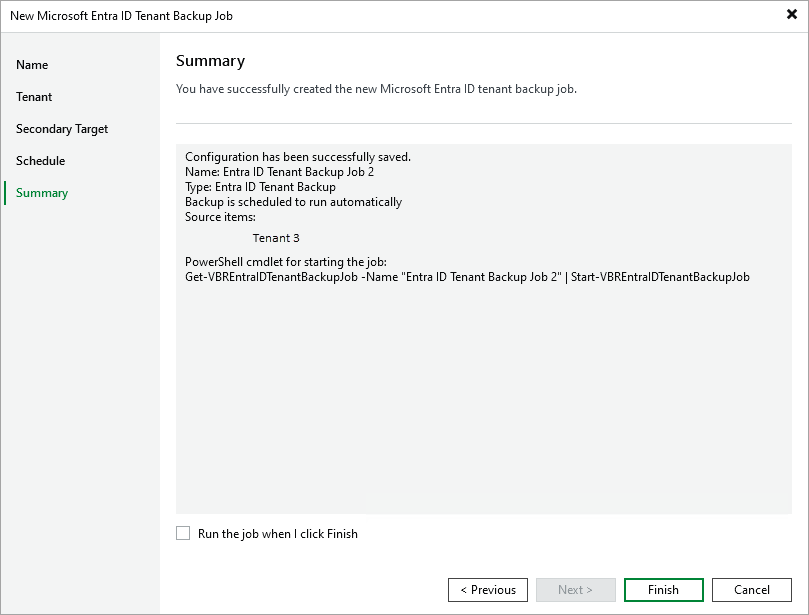Go to the Secondary Target step

coord(62,128)
